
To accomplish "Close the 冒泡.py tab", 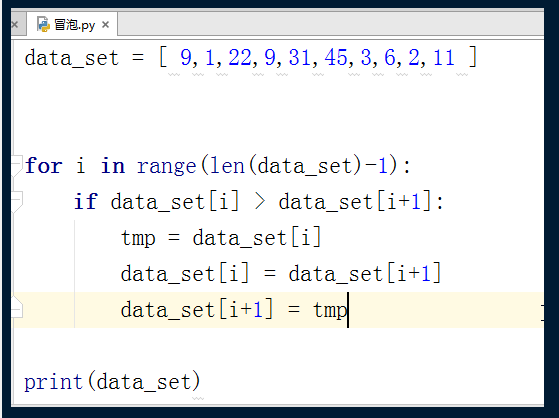I will tap(106, 25).
